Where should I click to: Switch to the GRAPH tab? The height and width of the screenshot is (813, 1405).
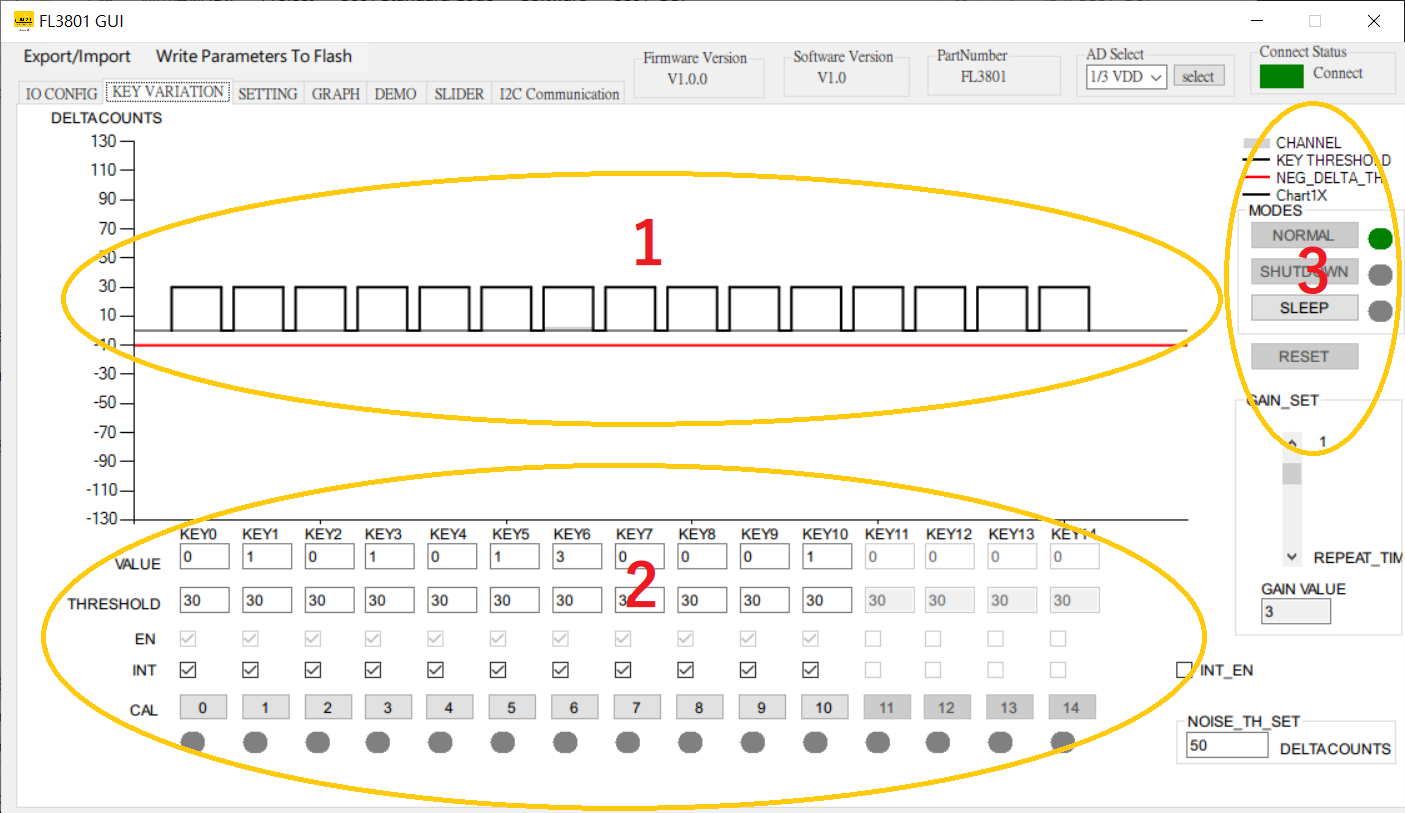pyautogui.click(x=335, y=93)
